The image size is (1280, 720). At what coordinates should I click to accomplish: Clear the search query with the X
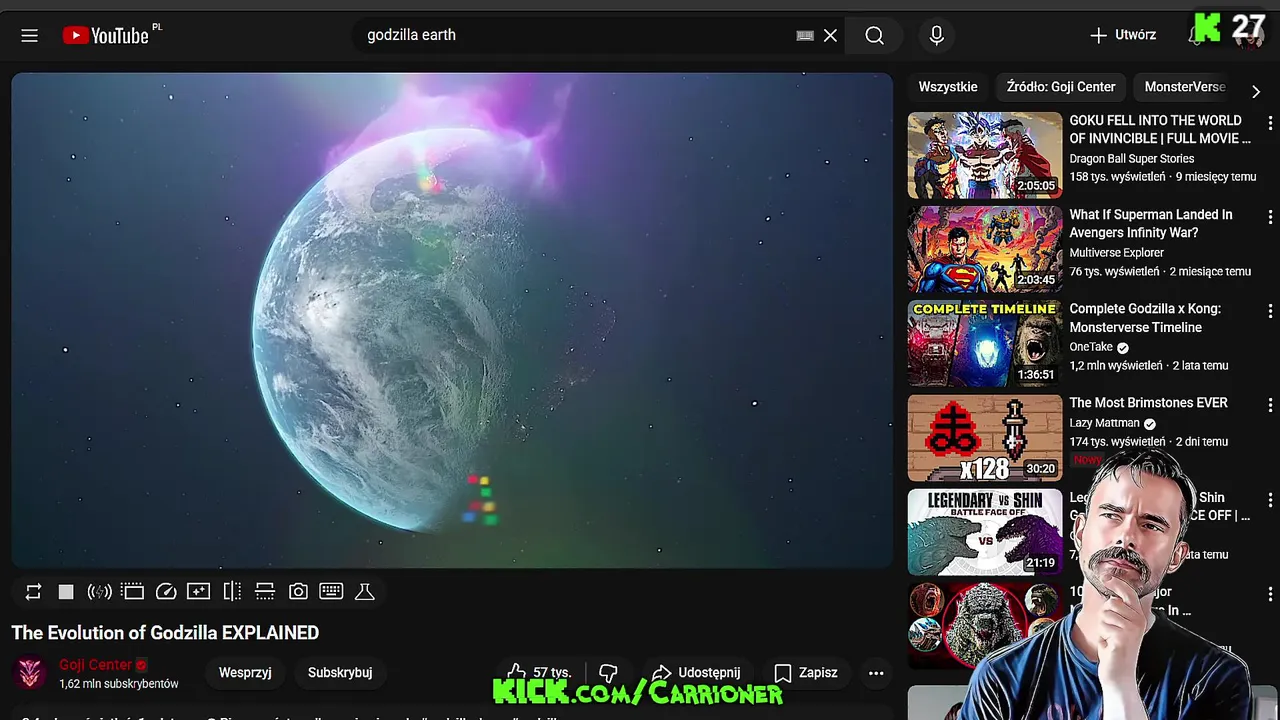[830, 35]
